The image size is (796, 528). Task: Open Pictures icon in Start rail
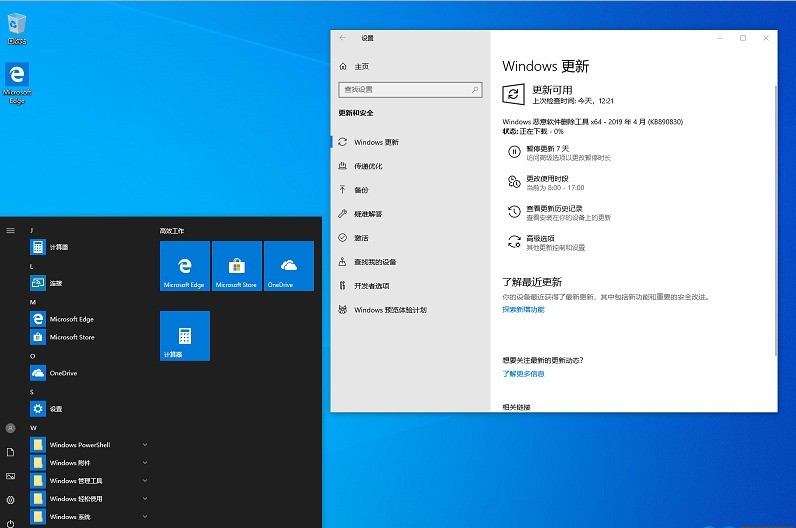point(10,476)
